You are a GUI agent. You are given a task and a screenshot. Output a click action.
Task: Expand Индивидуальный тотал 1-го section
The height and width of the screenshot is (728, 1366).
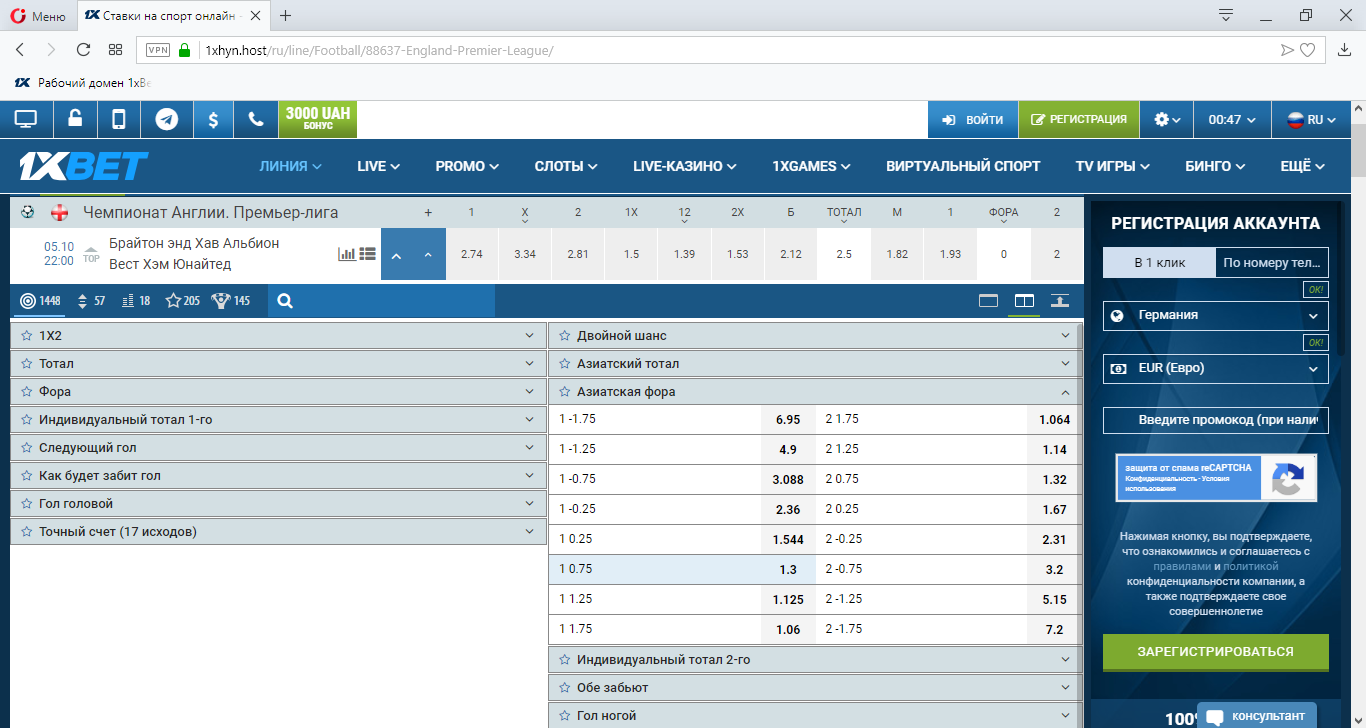coord(278,420)
